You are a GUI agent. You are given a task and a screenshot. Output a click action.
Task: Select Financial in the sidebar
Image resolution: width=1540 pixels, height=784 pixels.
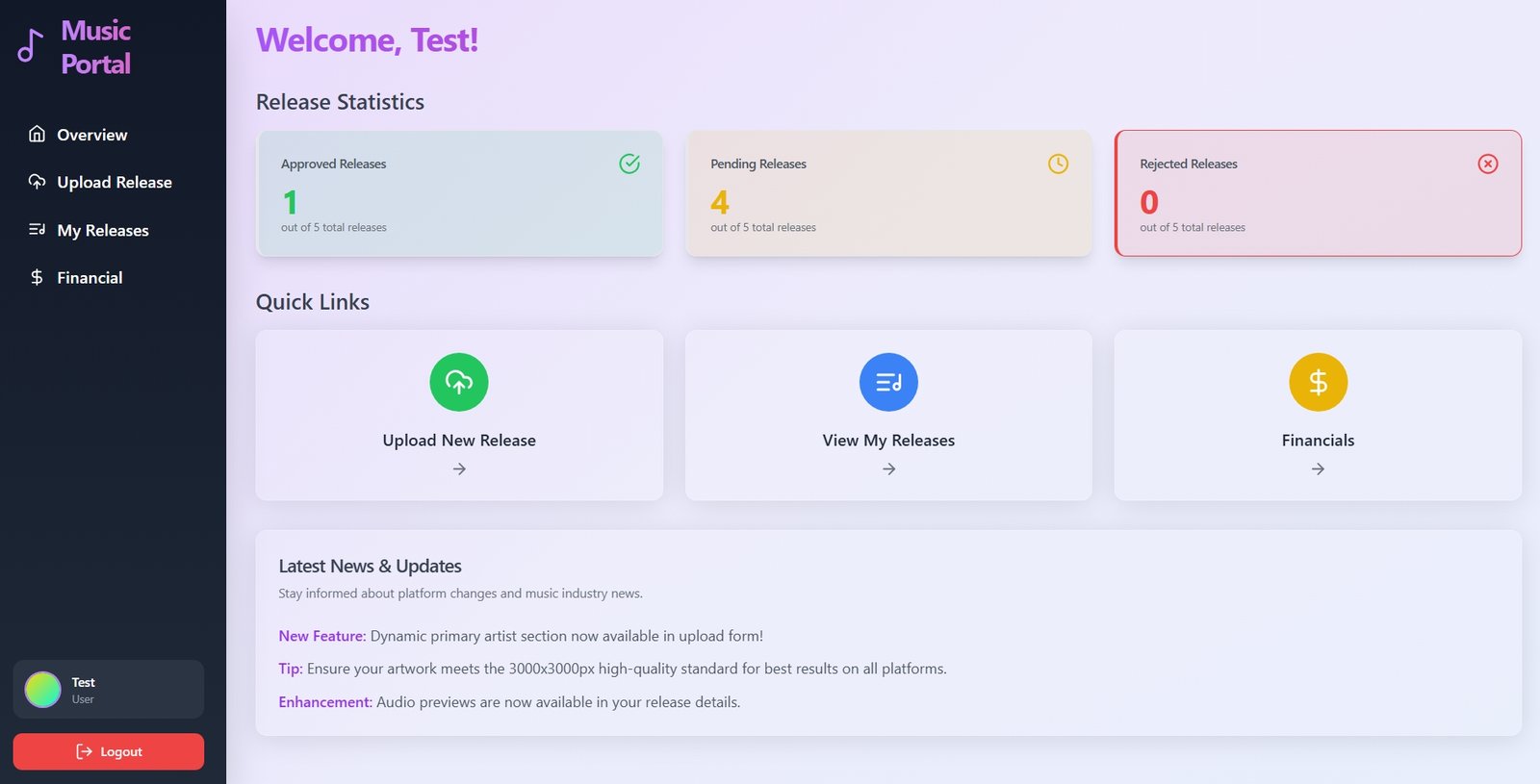point(90,278)
